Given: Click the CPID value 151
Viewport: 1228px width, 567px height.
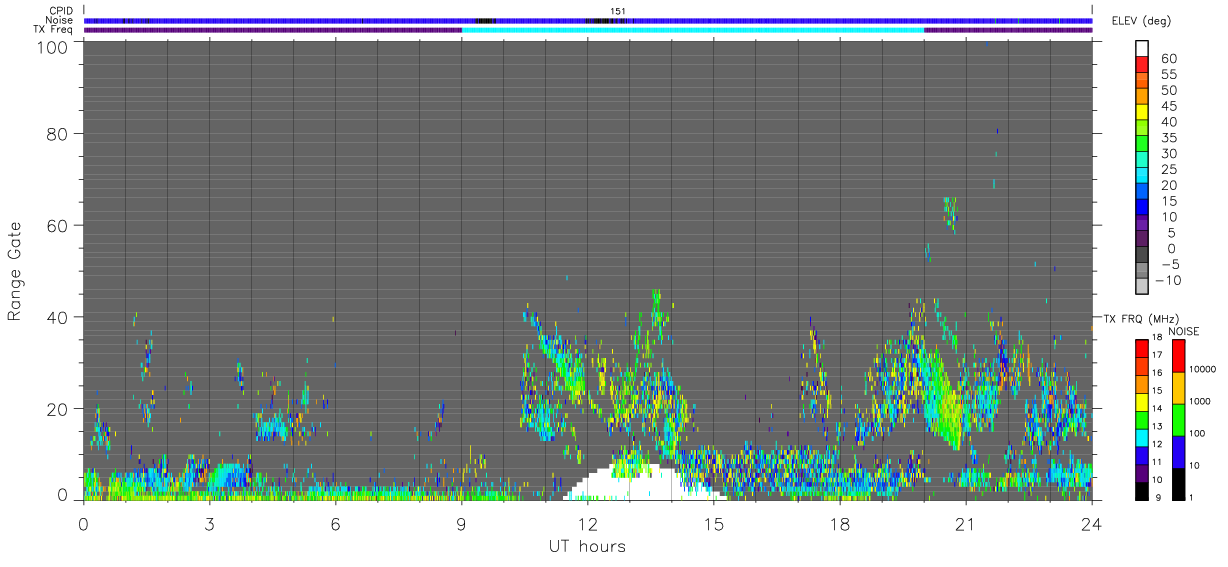Looking at the screenshot, I should pos(618,11).
